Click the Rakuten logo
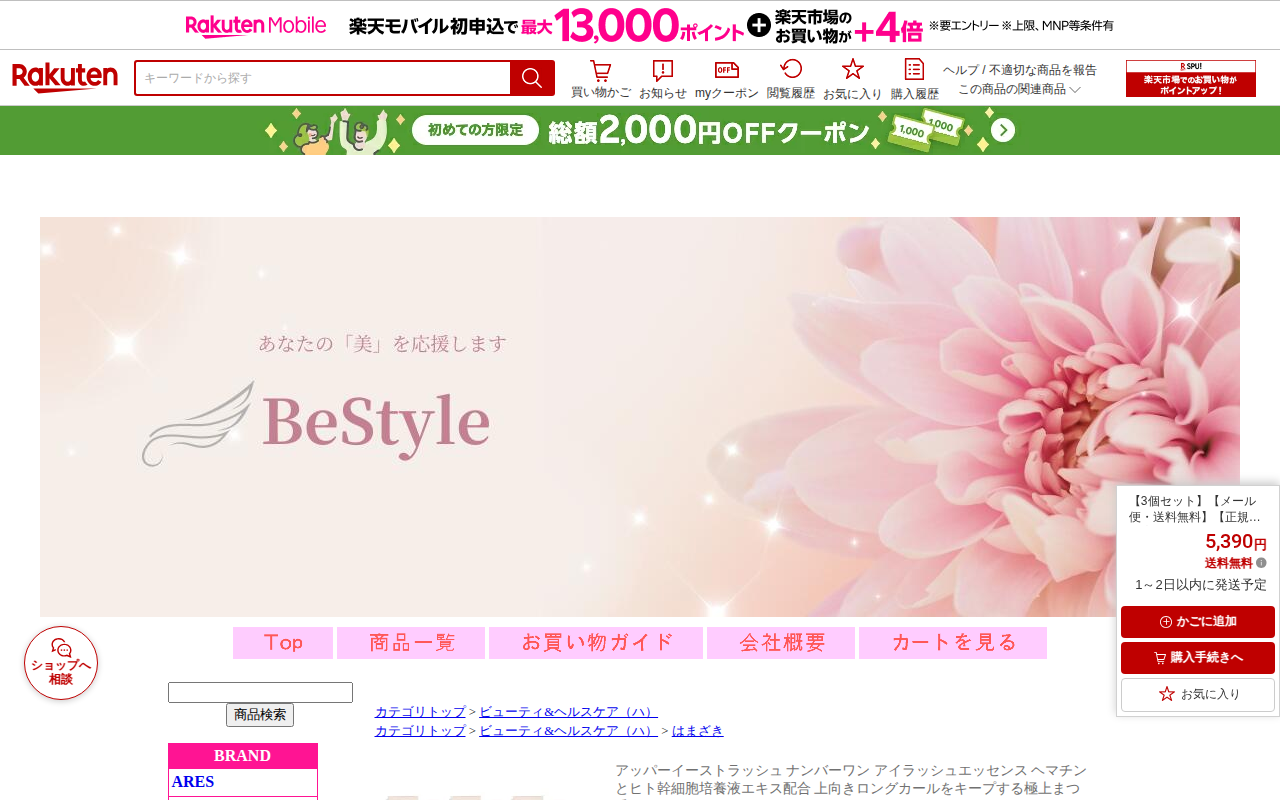The width and height of the screenshot is (1280, 800). click(x=65, y=78)
